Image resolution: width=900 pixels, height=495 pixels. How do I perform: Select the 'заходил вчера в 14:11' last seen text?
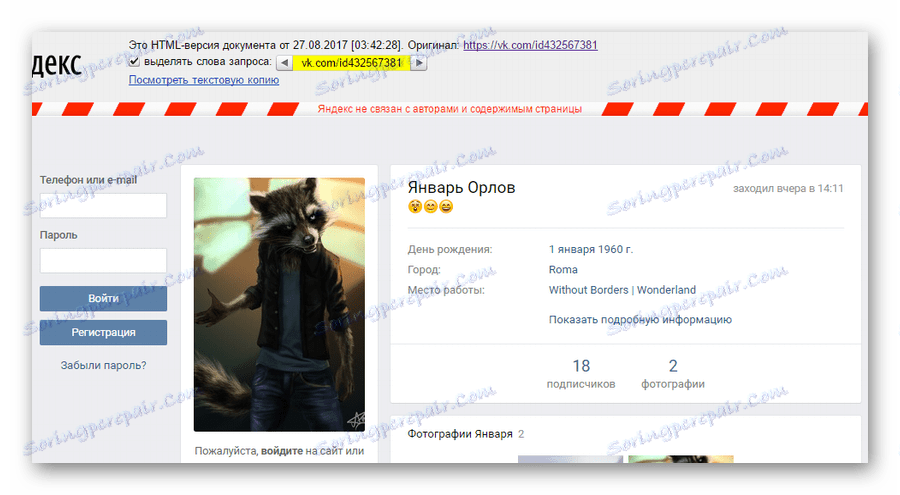pyautogui.click(x=788, y=188)
